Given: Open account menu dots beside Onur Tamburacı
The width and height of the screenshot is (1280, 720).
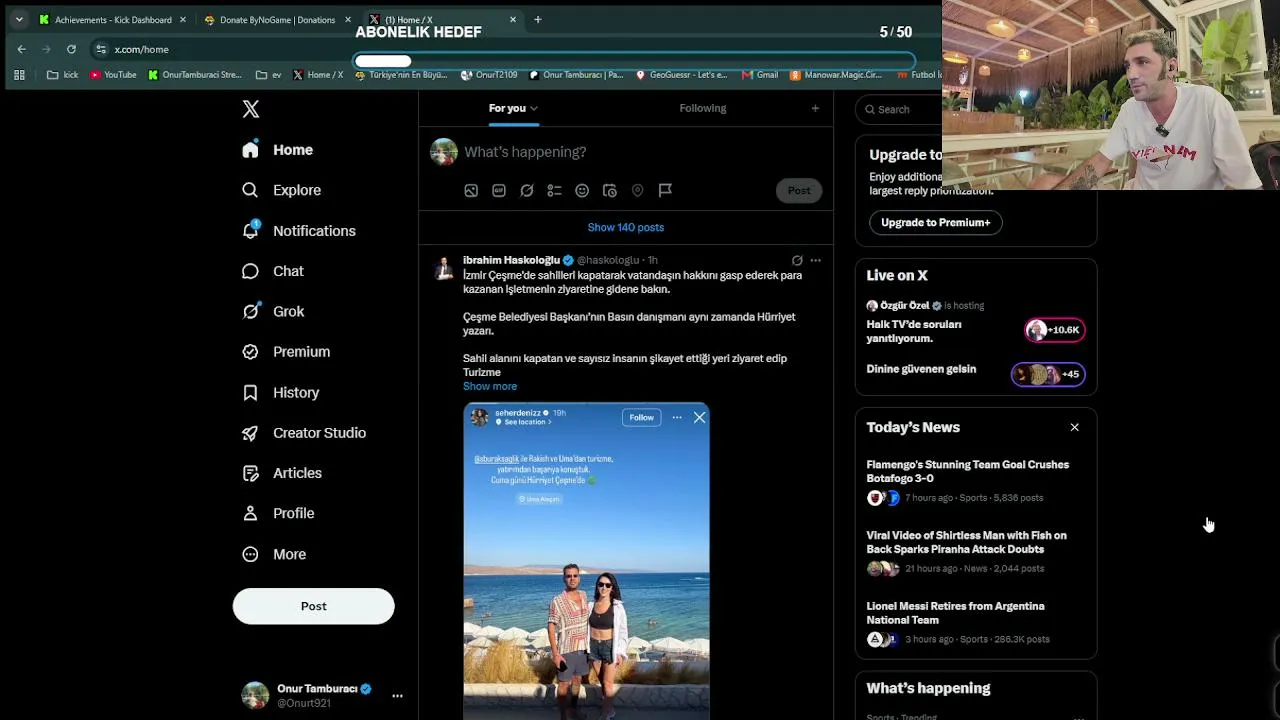Looking at the screenshot, I should click(397, 696).
